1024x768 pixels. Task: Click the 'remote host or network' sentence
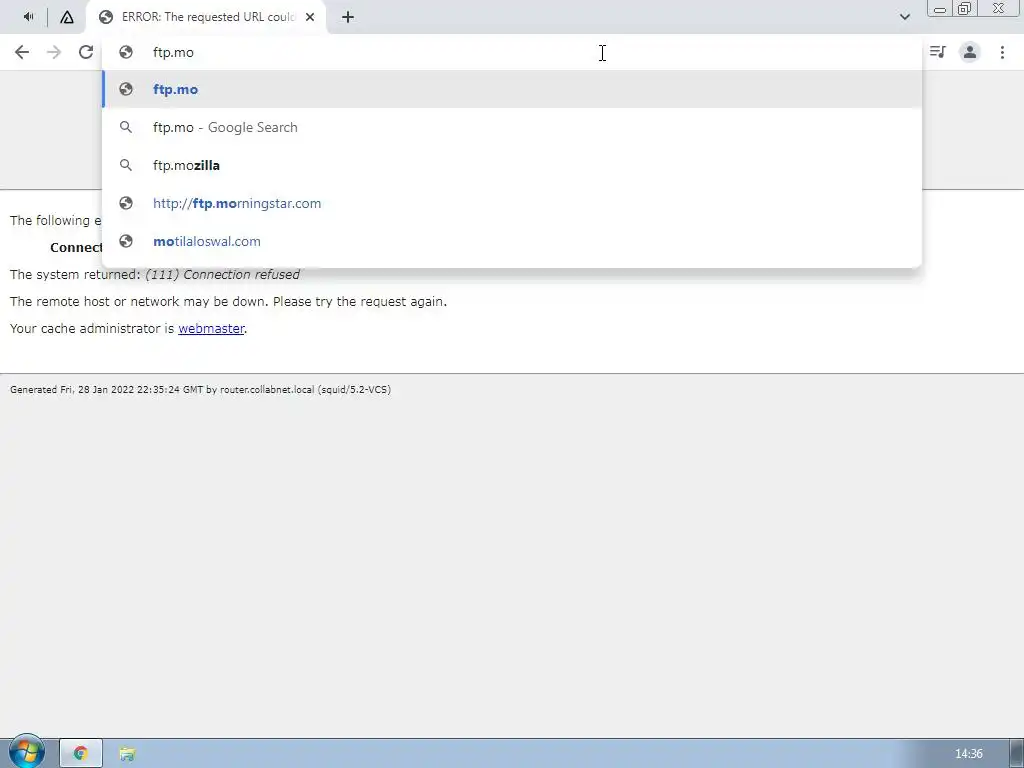click(x=228, y=302)
